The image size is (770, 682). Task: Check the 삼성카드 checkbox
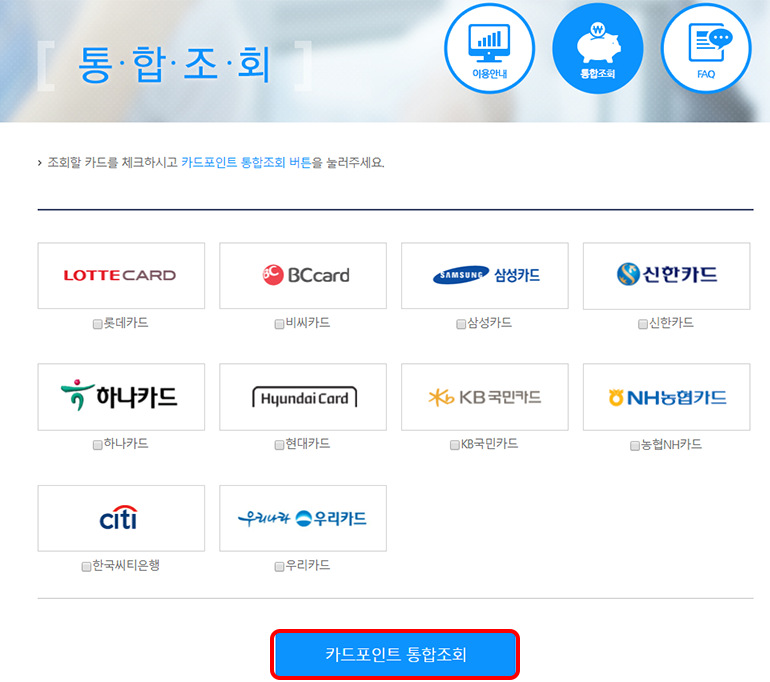[x=461, y=324]
